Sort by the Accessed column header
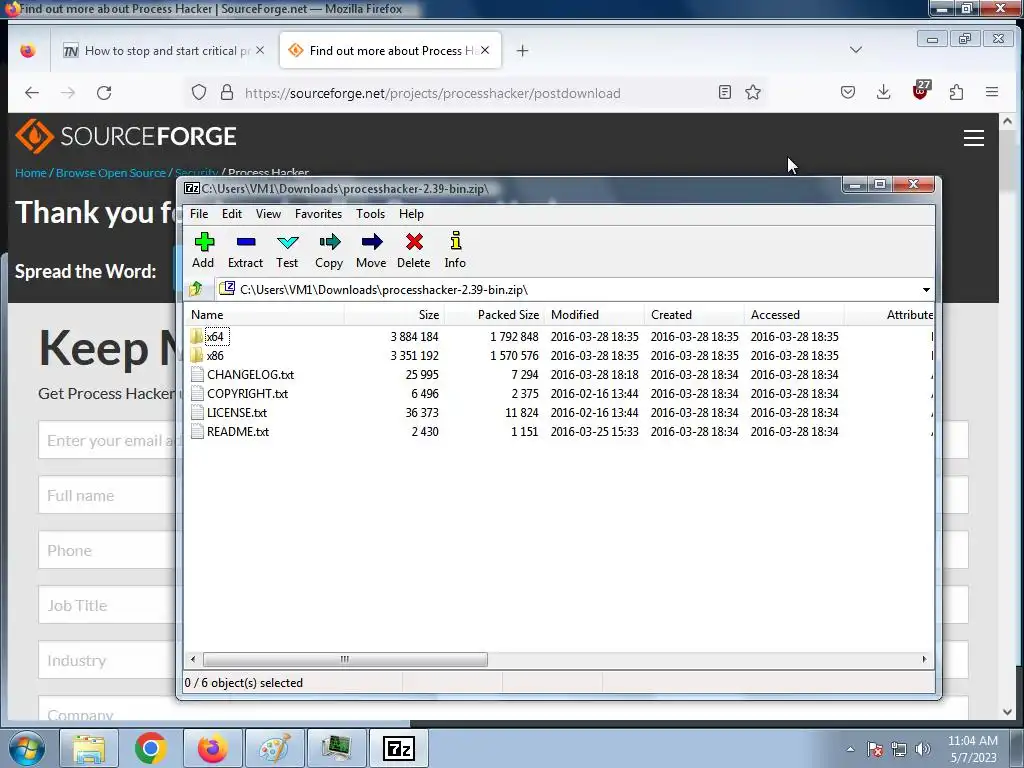The image size is (1024, 768). (793, 314)
